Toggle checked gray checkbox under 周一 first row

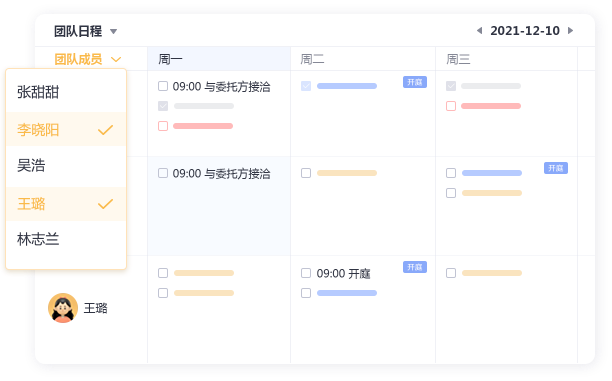click(163, 106)
